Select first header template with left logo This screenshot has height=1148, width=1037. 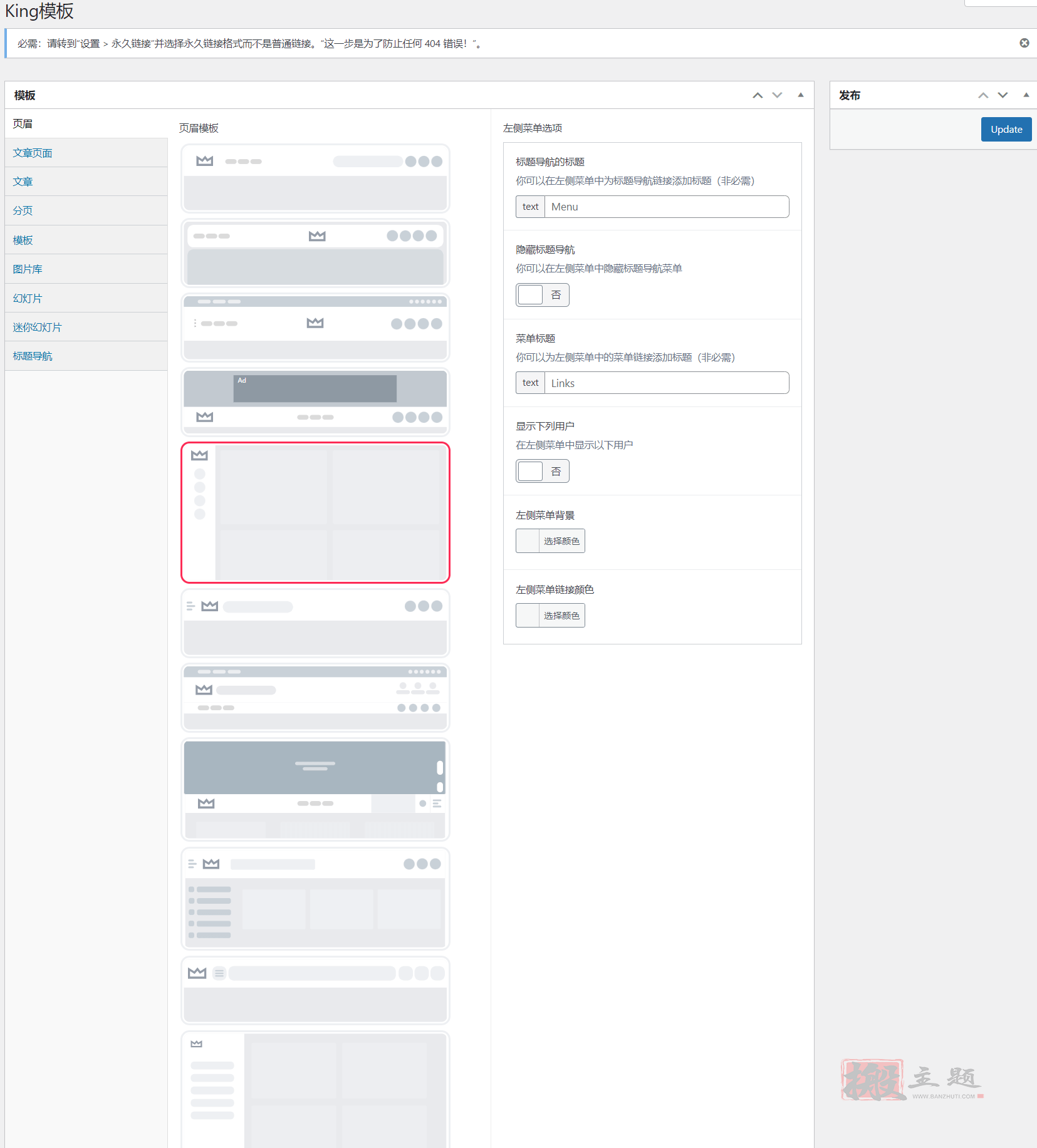(x=315, y=178)
